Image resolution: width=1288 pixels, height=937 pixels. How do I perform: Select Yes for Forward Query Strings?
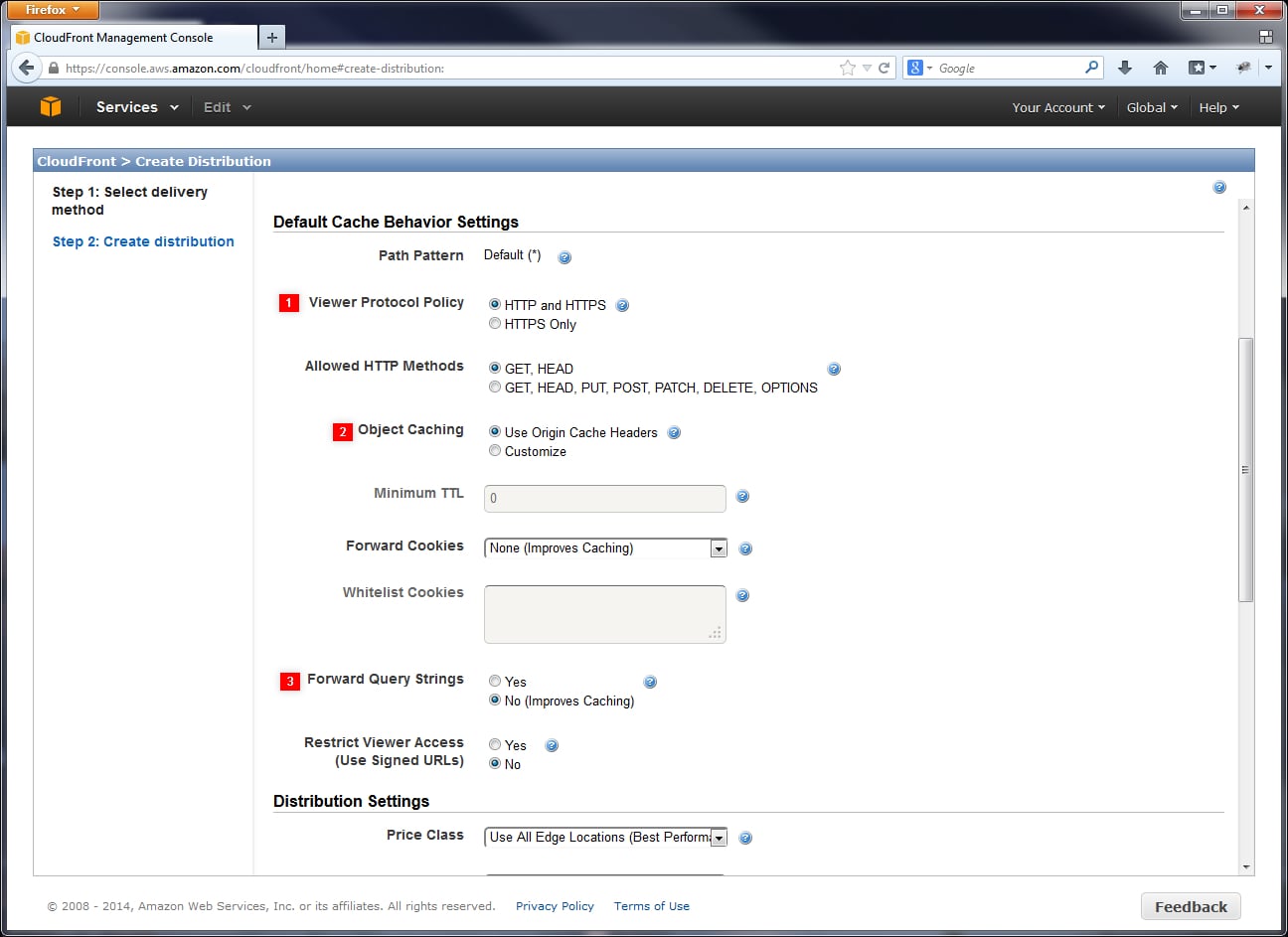pyautogui.click(x=495, y=681)
